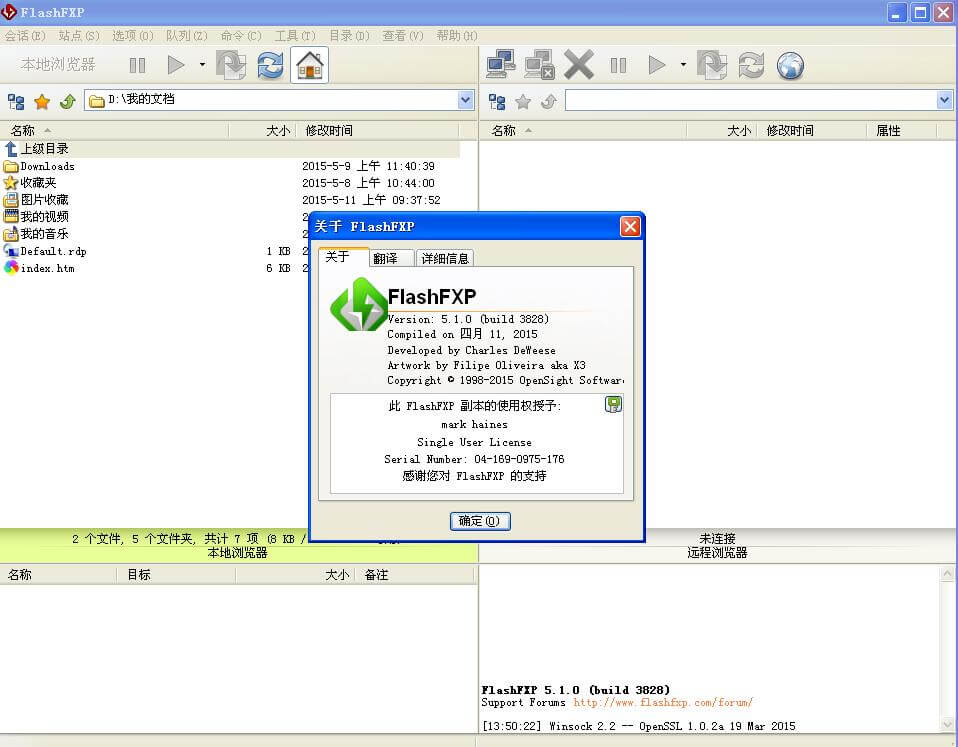The height and width of the screenshot is (747, 958).
Task: Click the FlashFXP title bar app icon
Action: 9,12
